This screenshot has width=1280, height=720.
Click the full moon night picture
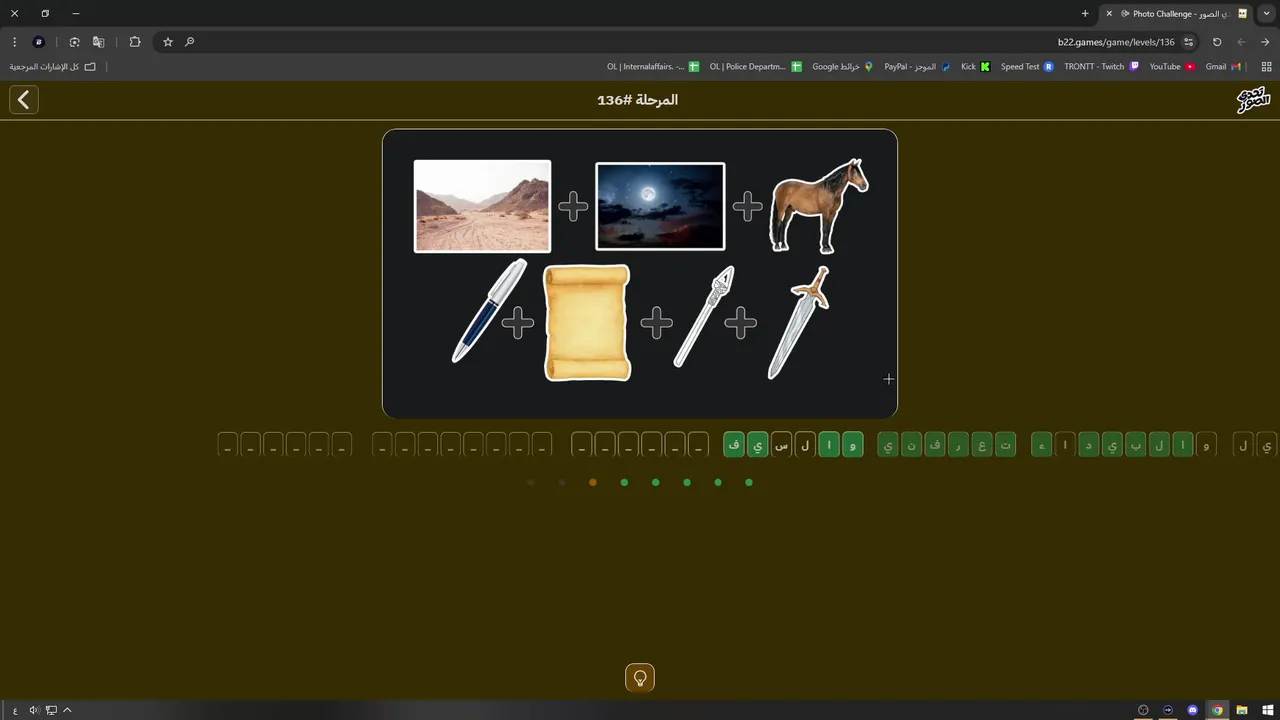(660, 206)
